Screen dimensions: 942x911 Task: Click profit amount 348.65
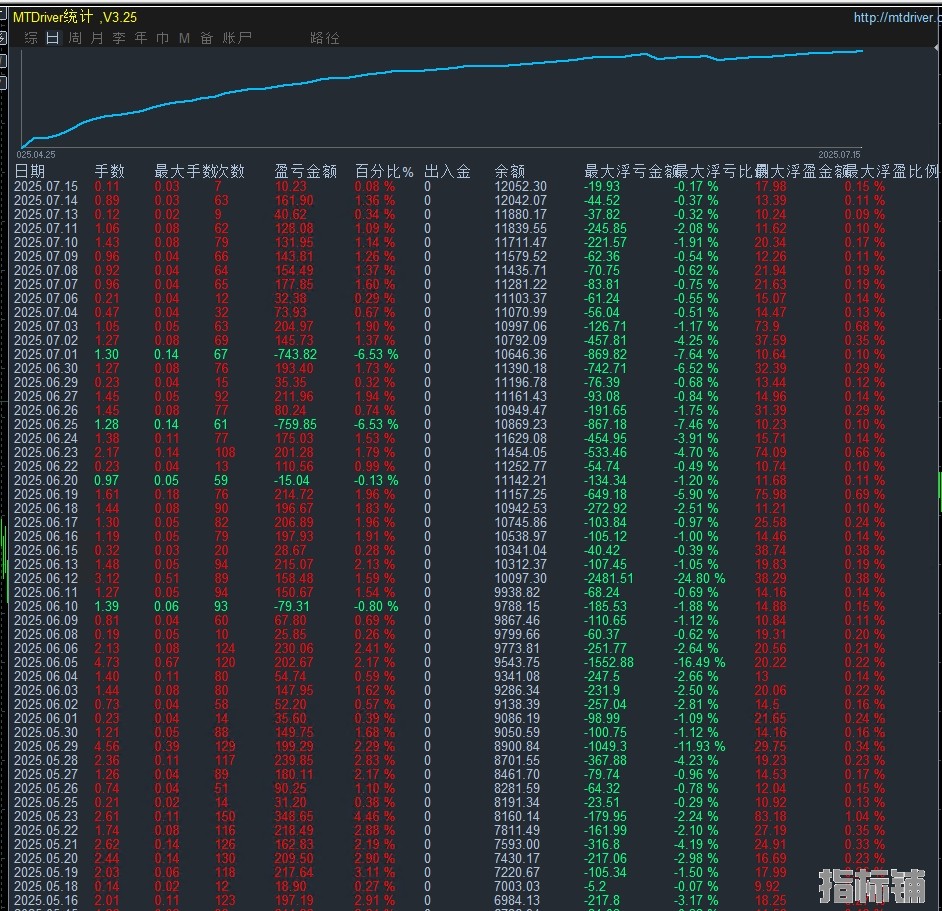[x=294, y=817]
